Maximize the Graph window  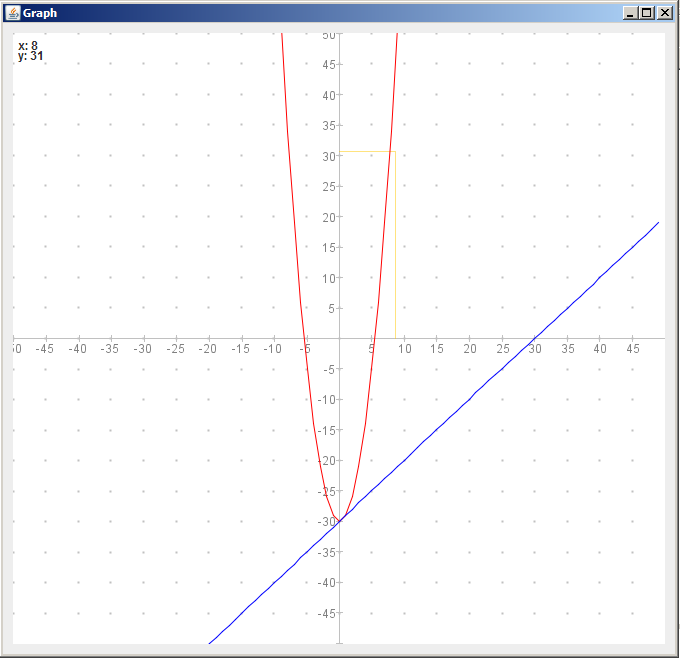[646, 13]
